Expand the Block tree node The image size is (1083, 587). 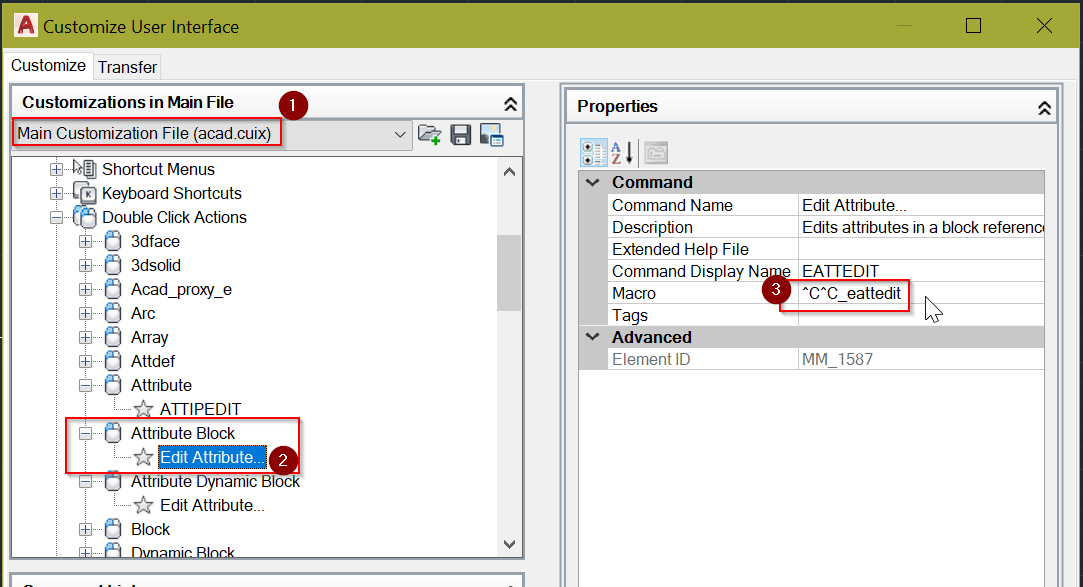pos(84,529)
